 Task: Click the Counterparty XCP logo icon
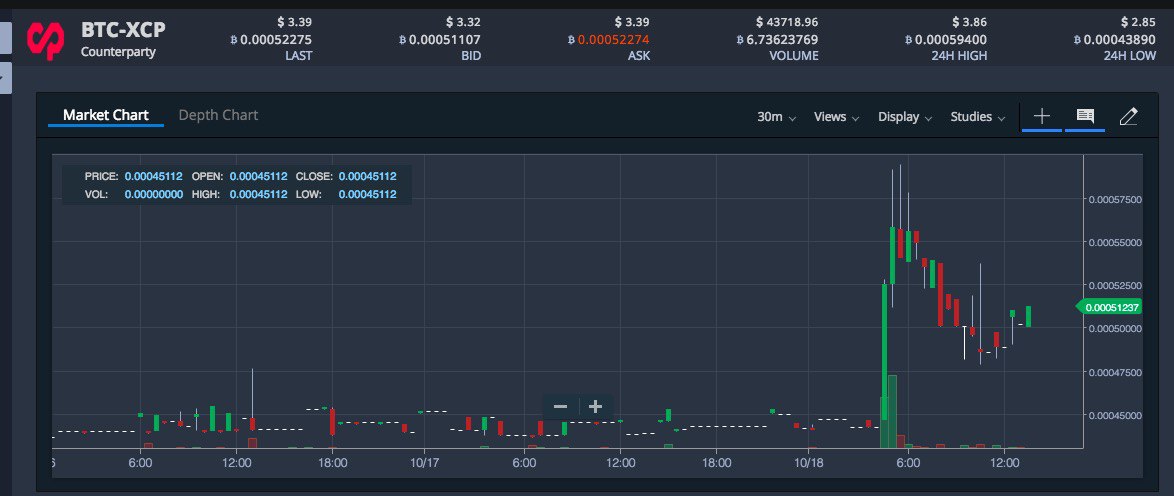pos(46,40)
